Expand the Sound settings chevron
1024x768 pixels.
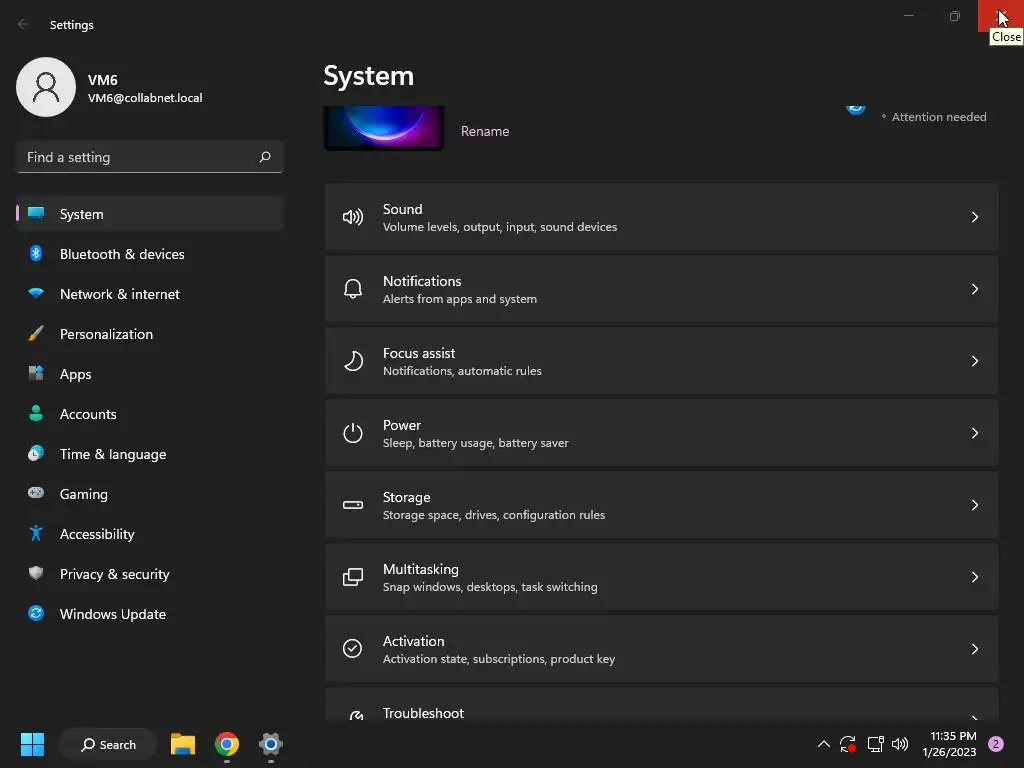[x=974, y=217]
